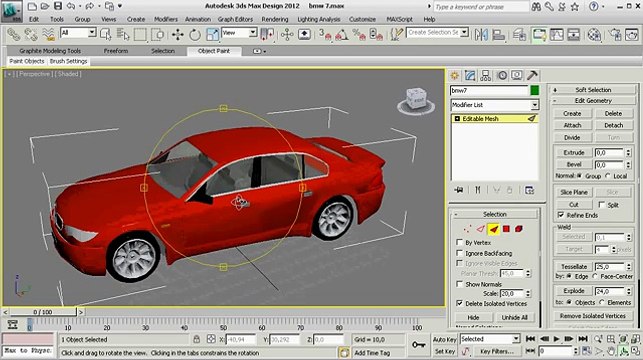This screenshot has width=643, height=360.
Task: Open the Motion command panel tab
Action: 502,75
